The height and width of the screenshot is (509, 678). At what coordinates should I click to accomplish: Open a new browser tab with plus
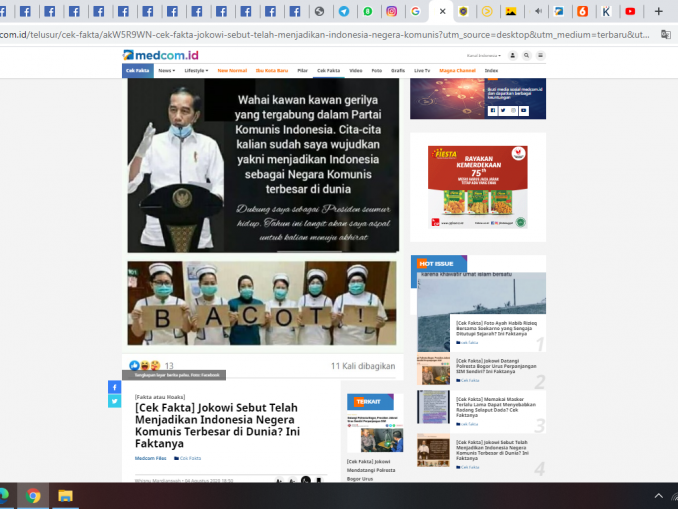pos(658,12)
